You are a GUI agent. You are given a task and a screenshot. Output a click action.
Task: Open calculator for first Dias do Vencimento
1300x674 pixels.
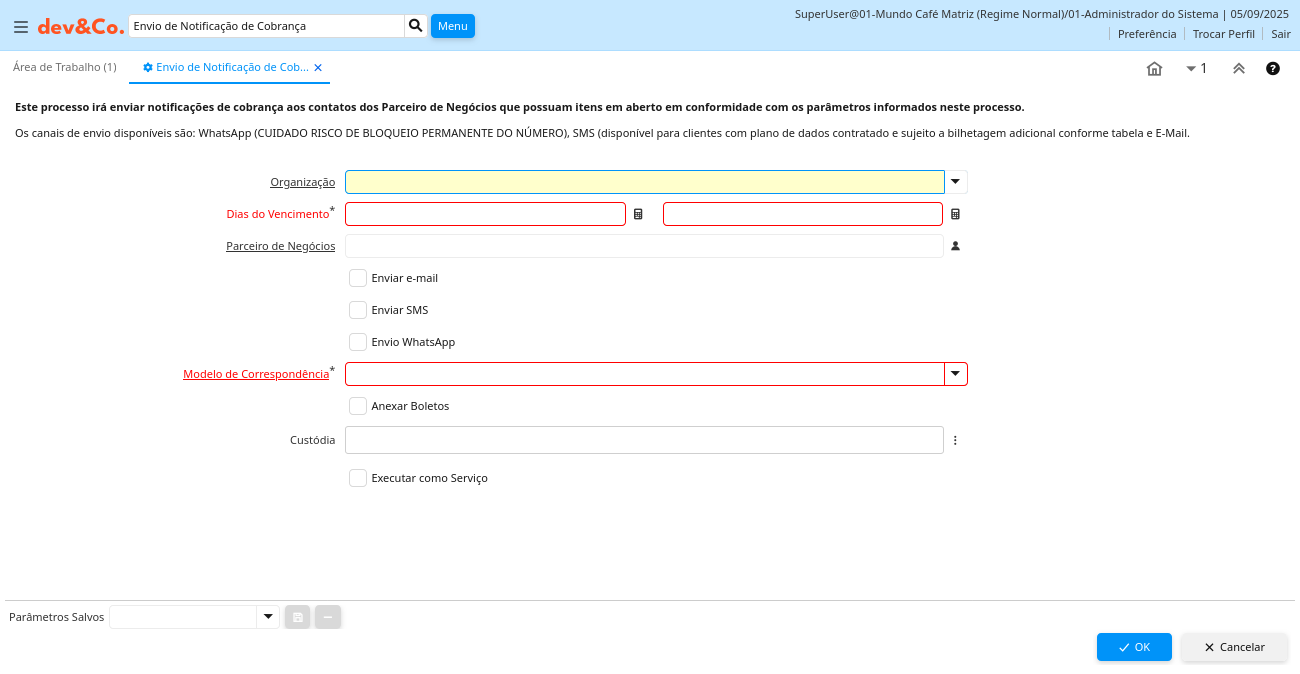tap(638, 214)
